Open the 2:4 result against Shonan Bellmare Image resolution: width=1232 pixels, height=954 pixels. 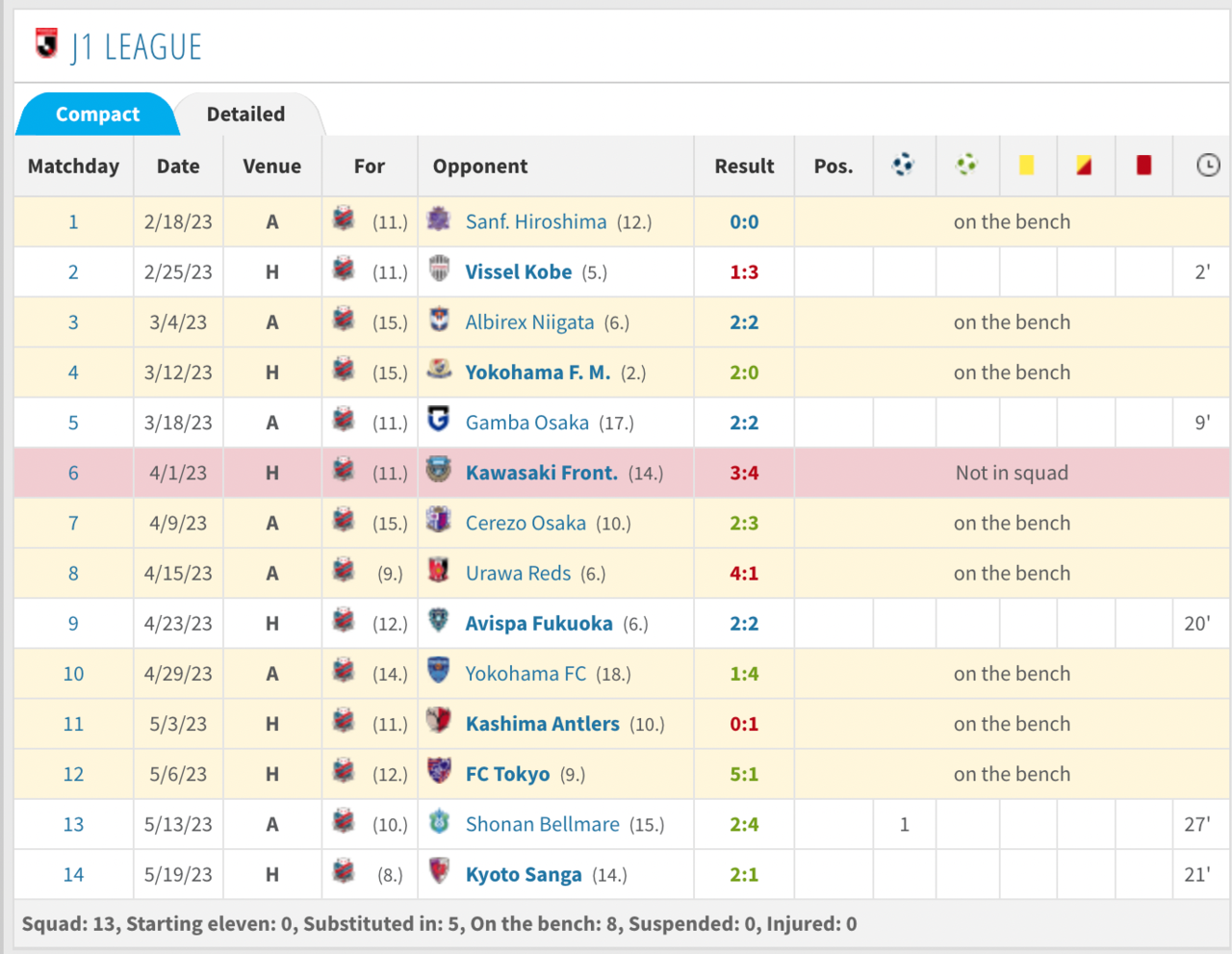point(744,824)
